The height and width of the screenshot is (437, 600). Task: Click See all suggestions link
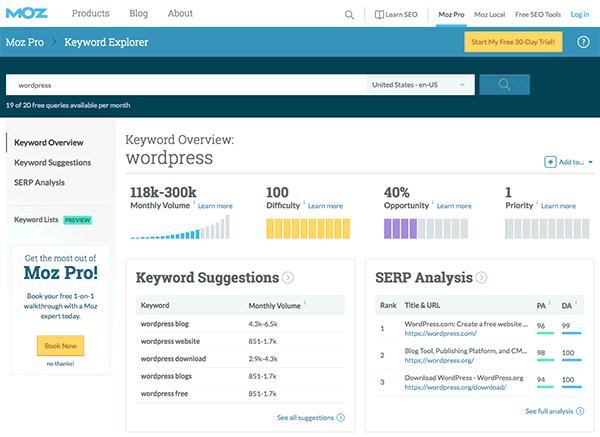point(305,417)
